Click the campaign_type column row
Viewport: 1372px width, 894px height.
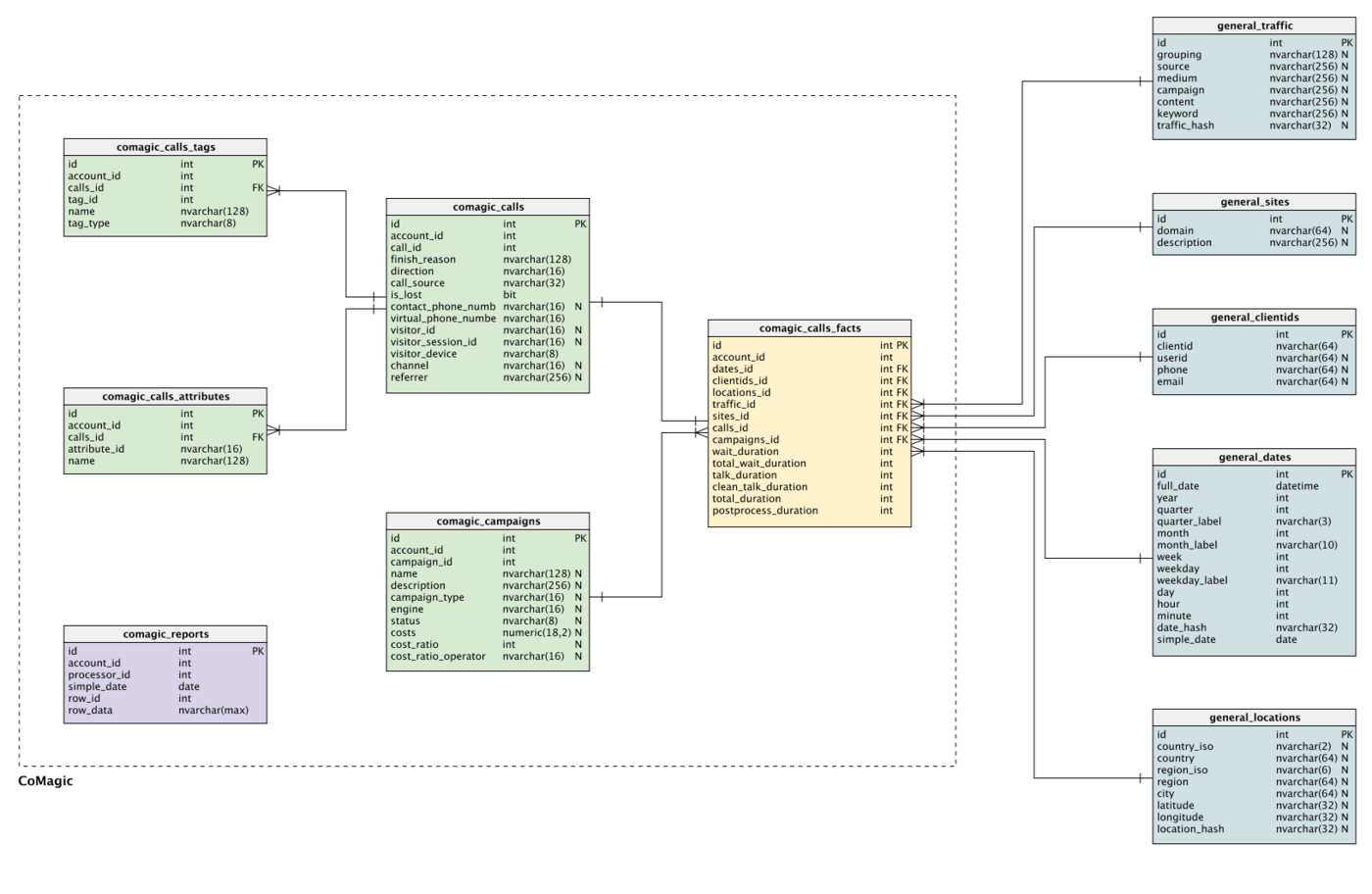click(488, 598)
